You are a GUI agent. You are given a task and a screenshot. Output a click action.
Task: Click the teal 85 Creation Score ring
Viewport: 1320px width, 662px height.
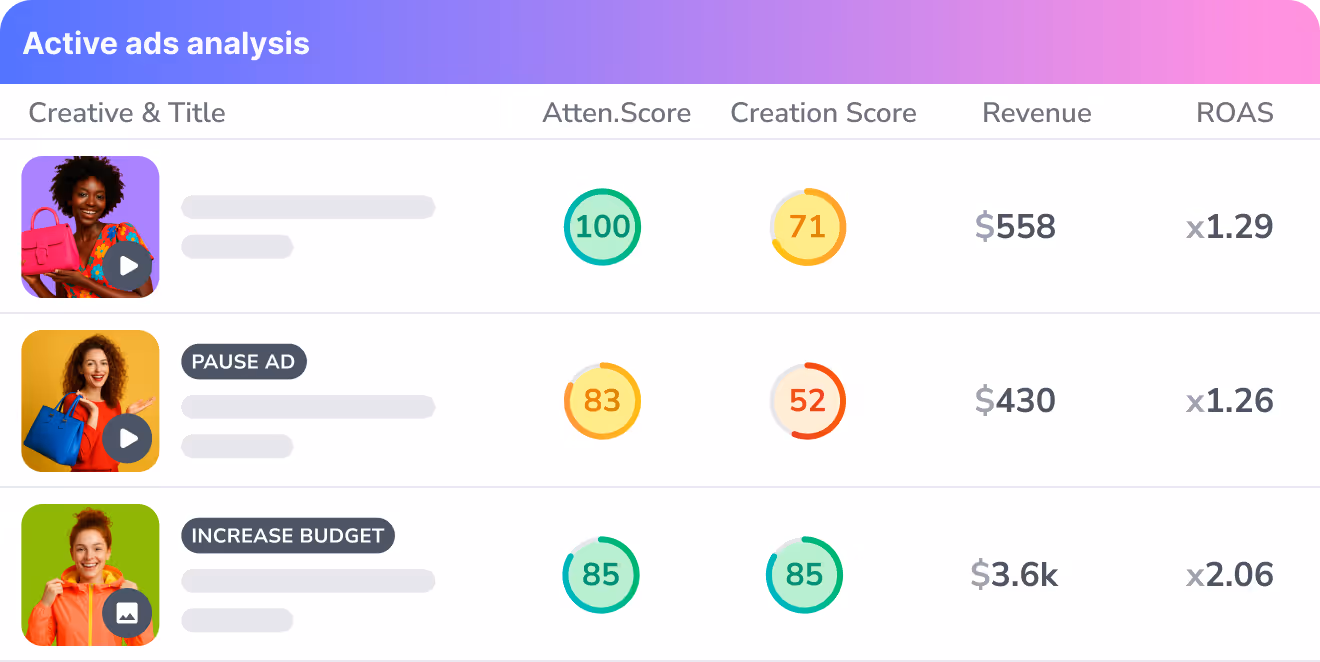[x=804, y=575]
